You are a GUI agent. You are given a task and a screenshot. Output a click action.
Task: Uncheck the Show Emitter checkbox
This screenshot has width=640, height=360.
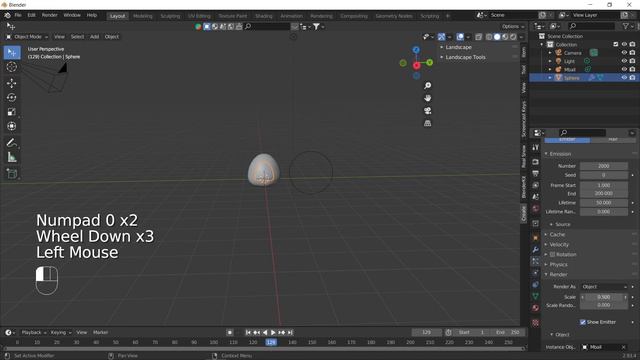(583, 322)
